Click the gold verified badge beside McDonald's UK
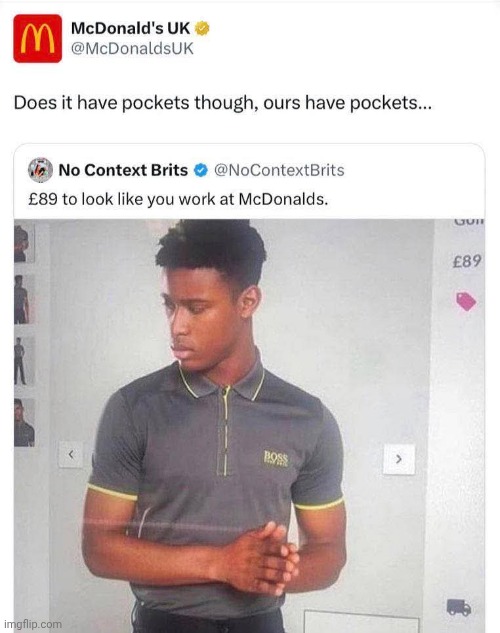The image size is (500, 633). 202,28
